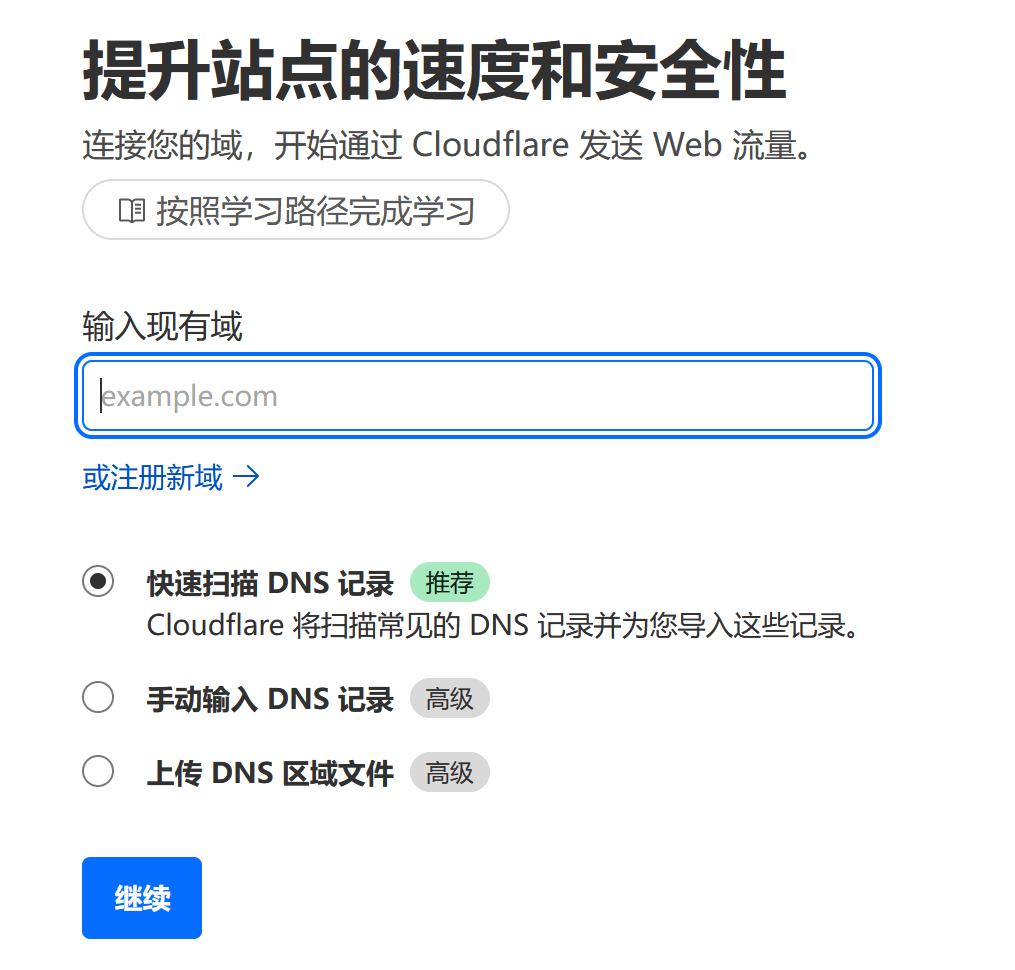This screenshot has height=970, width=1015.
Task: Click the 手动输入 DNS 记录 label text
Action: pos(270,699)
